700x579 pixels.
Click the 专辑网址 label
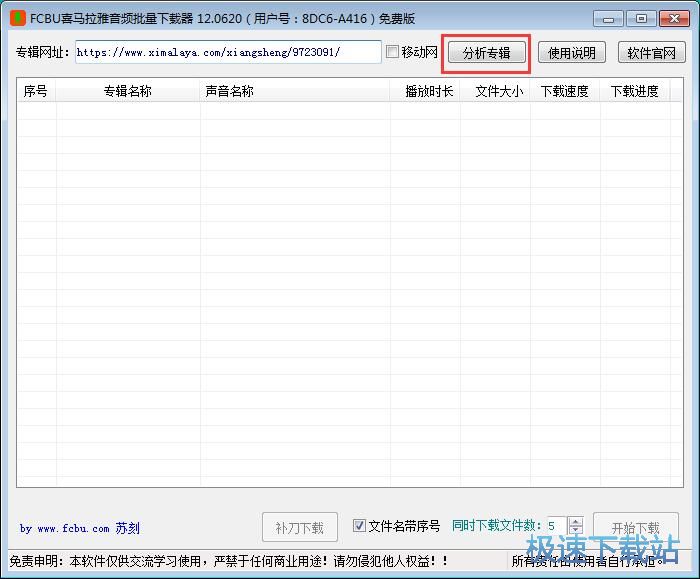click(x=43, y=52)
